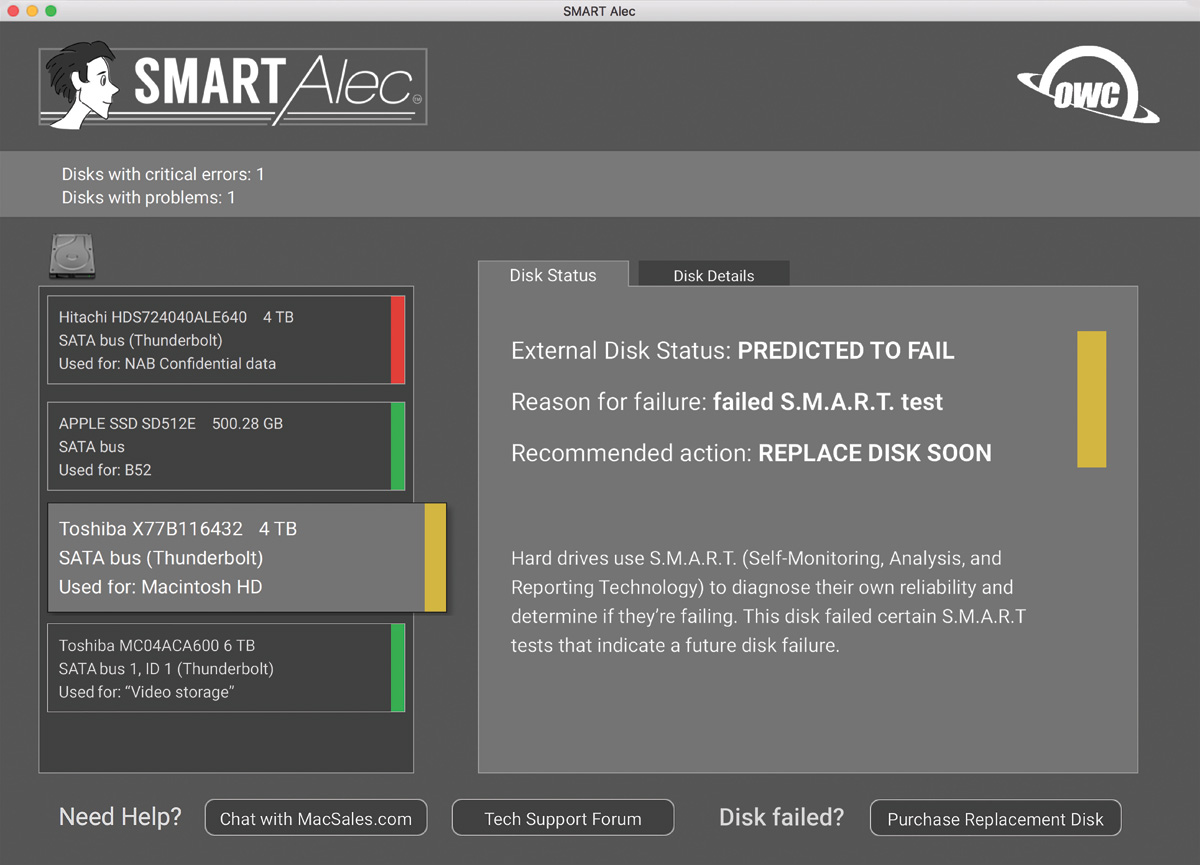Click 'Used for: Macintosh HD' text
Image resolution: width=1200 pixels, height=865 pixels.
(160, 587)
